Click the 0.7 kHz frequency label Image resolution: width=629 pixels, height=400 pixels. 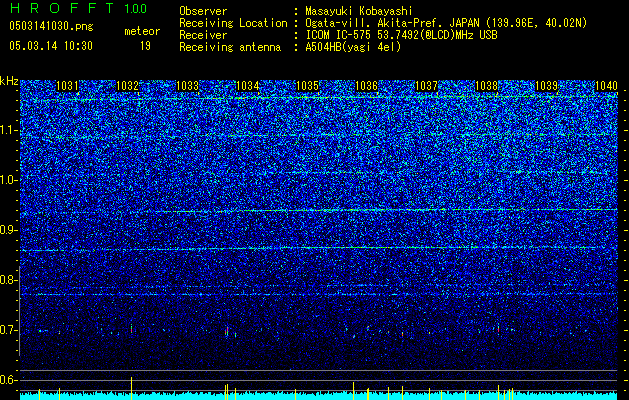(x=8, y=330)
